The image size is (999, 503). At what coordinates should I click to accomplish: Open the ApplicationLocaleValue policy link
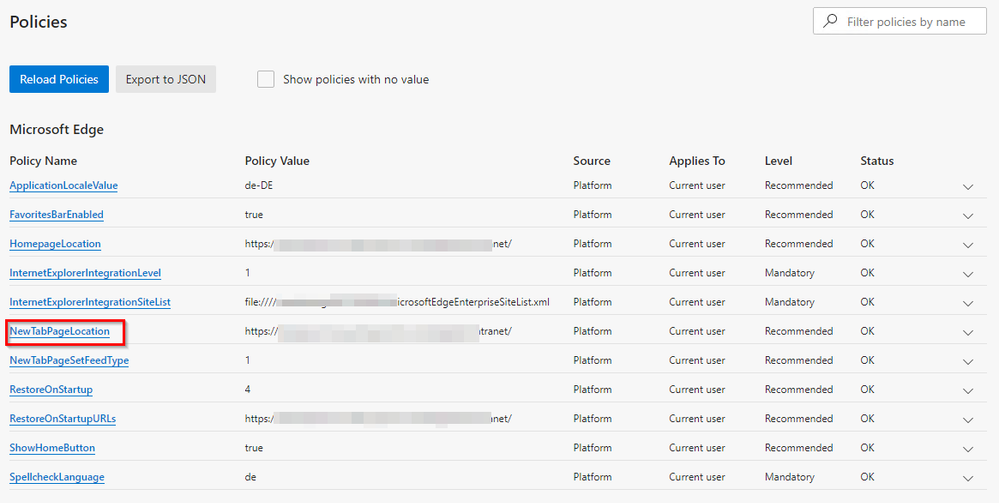64,186
